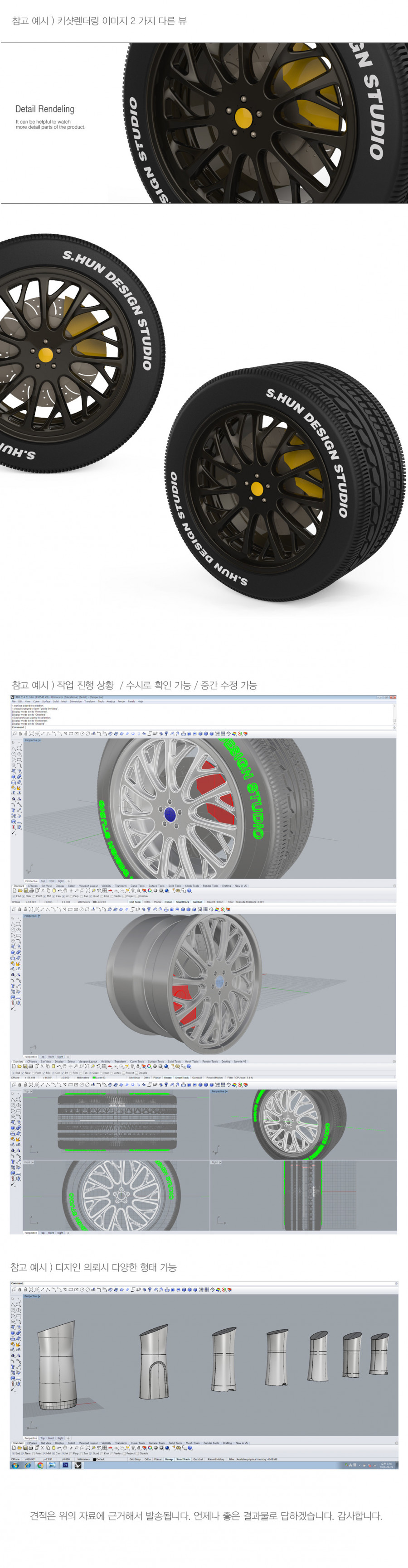
Task: Click the Save icon in toolbar under the rim-only viewport
Action: click(x=25, y=1067)
